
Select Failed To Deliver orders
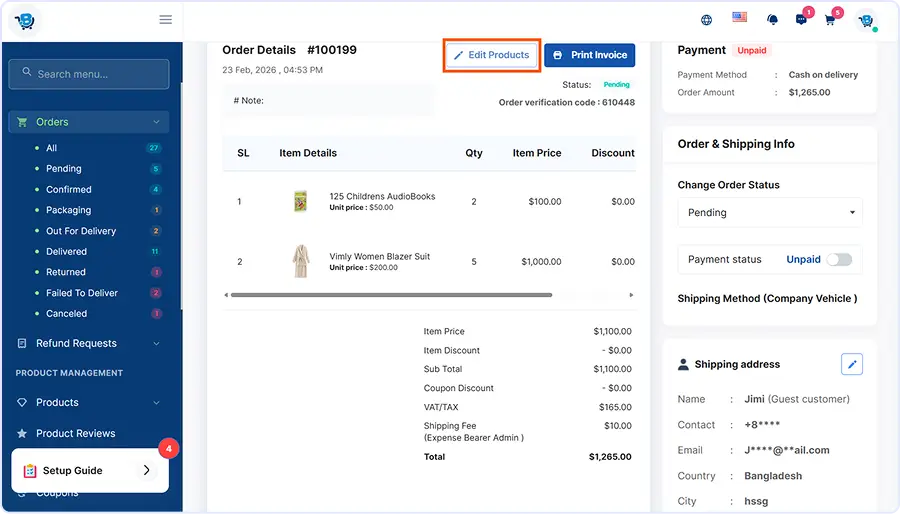pos(82,293)
